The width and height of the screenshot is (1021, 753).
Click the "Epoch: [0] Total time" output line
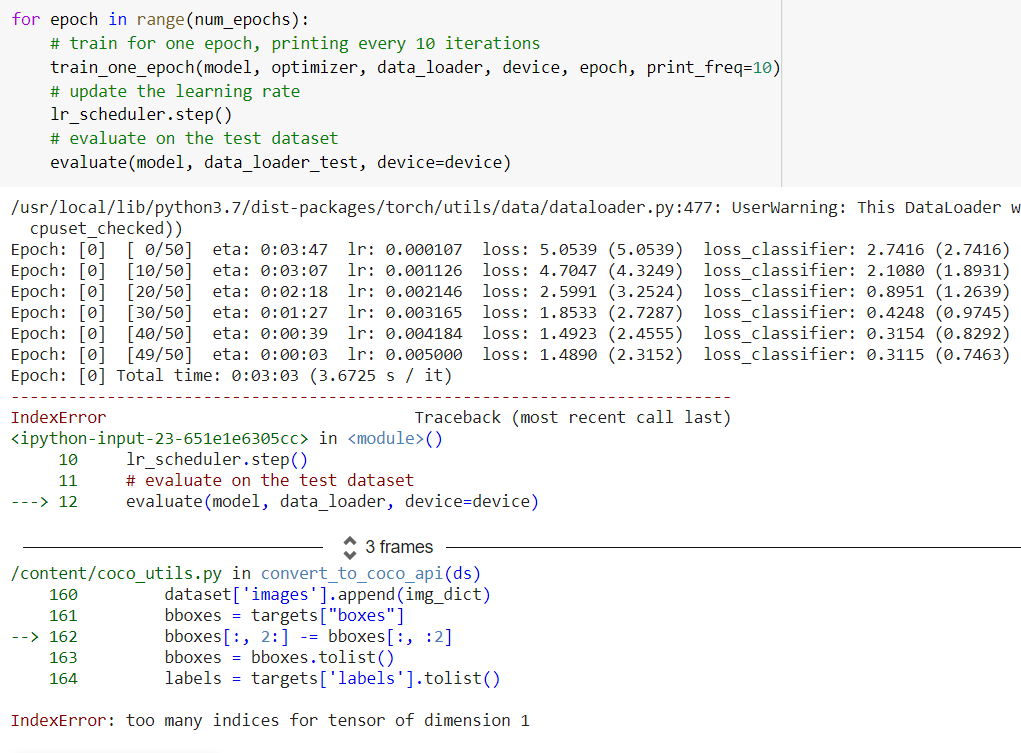230,376
